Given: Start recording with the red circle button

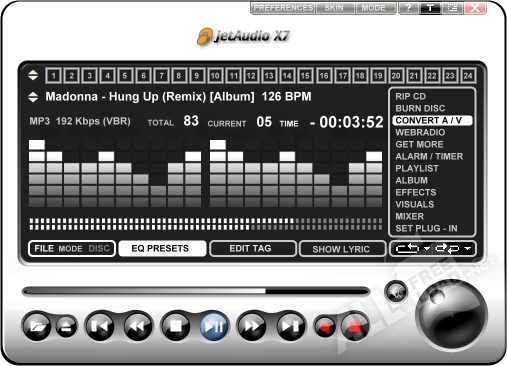Looking at the screenshot, I should click(325, 326).
